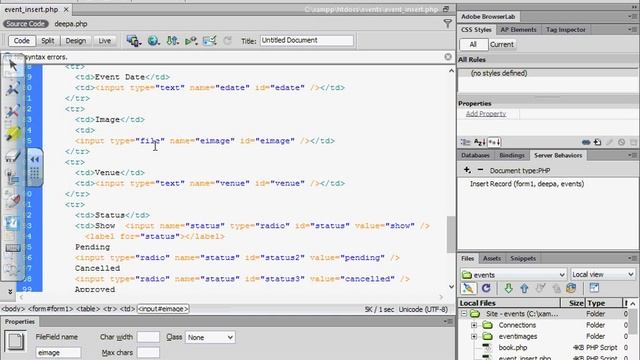This screenshot has width=640, height=360.
Task: Toggle Live view
Action: pos(104,41)
